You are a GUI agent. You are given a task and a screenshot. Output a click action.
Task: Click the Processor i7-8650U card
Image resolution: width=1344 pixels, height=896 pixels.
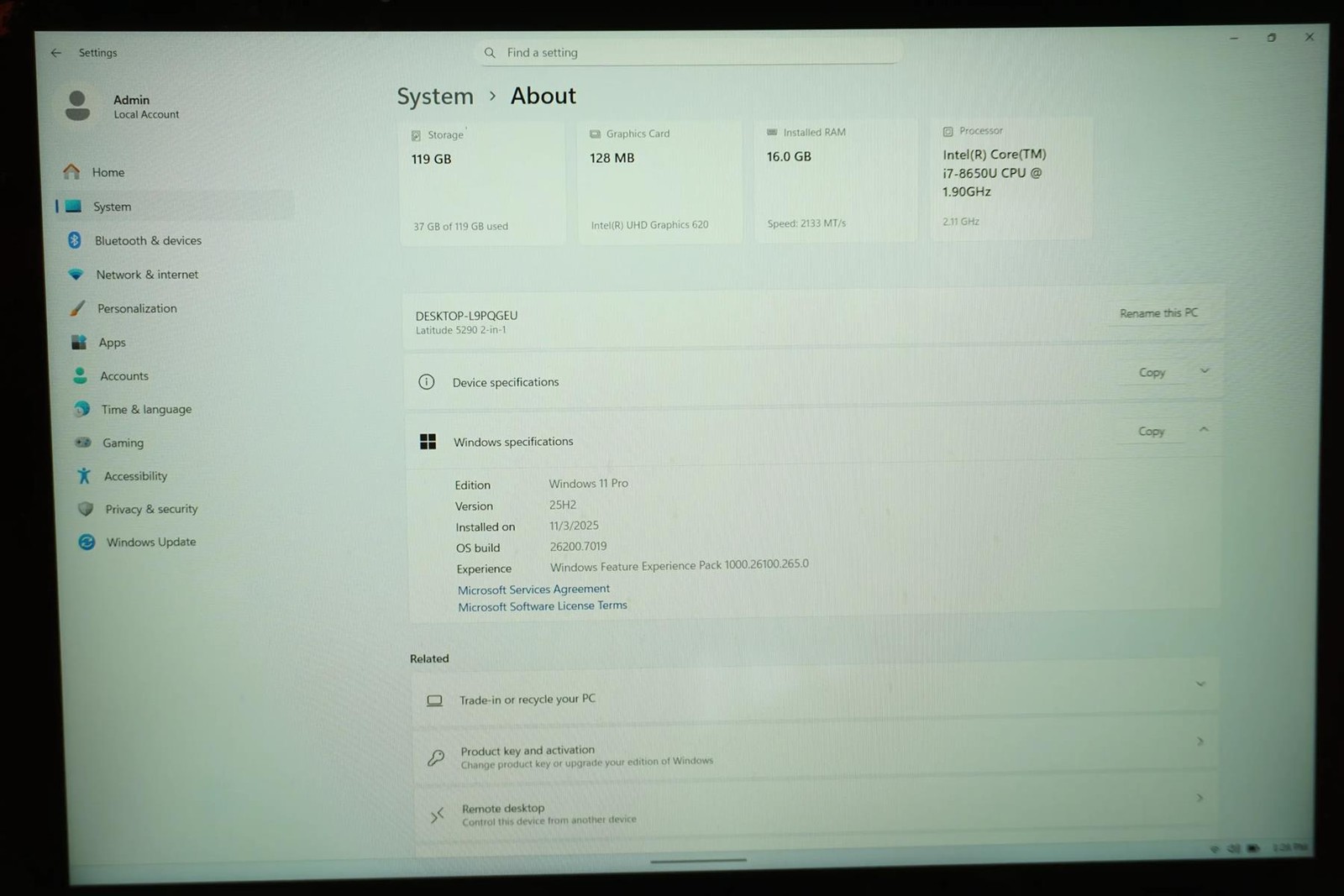click(x=1011, y=178)
